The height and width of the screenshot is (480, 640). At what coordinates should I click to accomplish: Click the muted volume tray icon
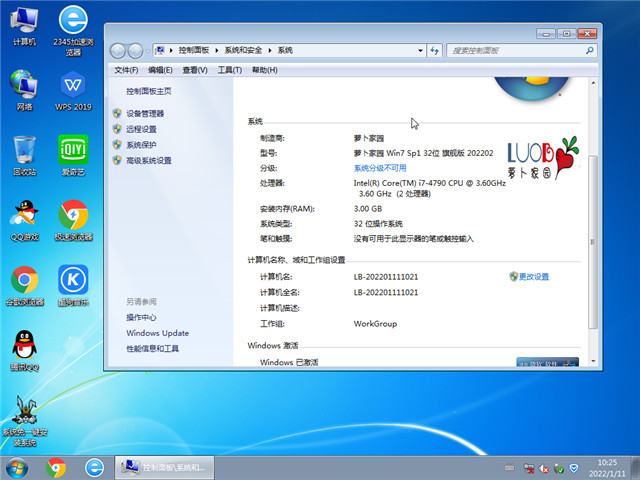pos(544,468)
